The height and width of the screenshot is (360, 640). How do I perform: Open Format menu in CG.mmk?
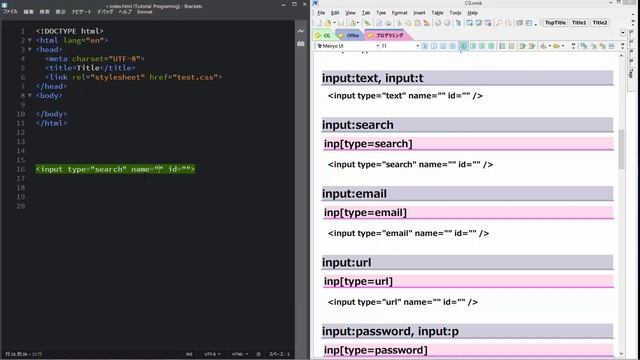[x=399, y=13]
